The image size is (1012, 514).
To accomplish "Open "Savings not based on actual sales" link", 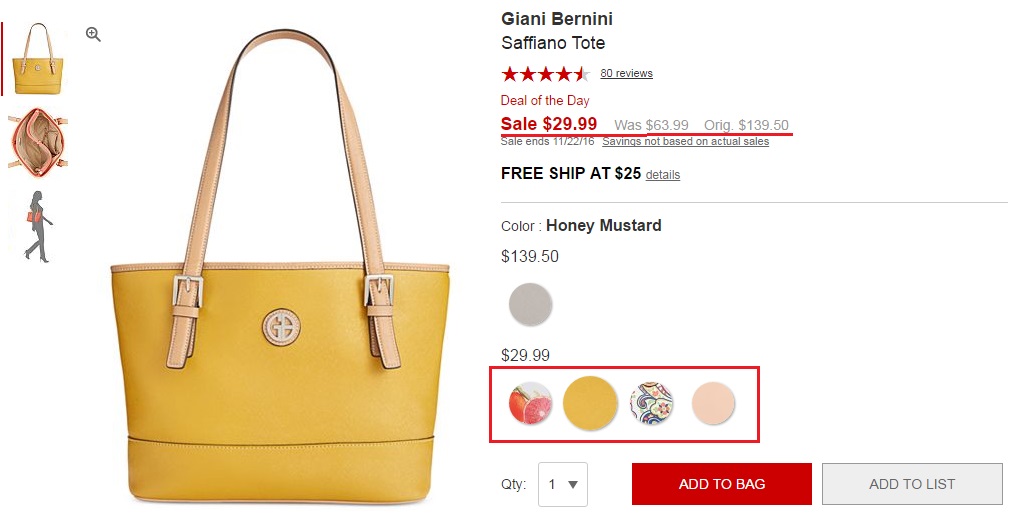I will [x=685, y=142].
